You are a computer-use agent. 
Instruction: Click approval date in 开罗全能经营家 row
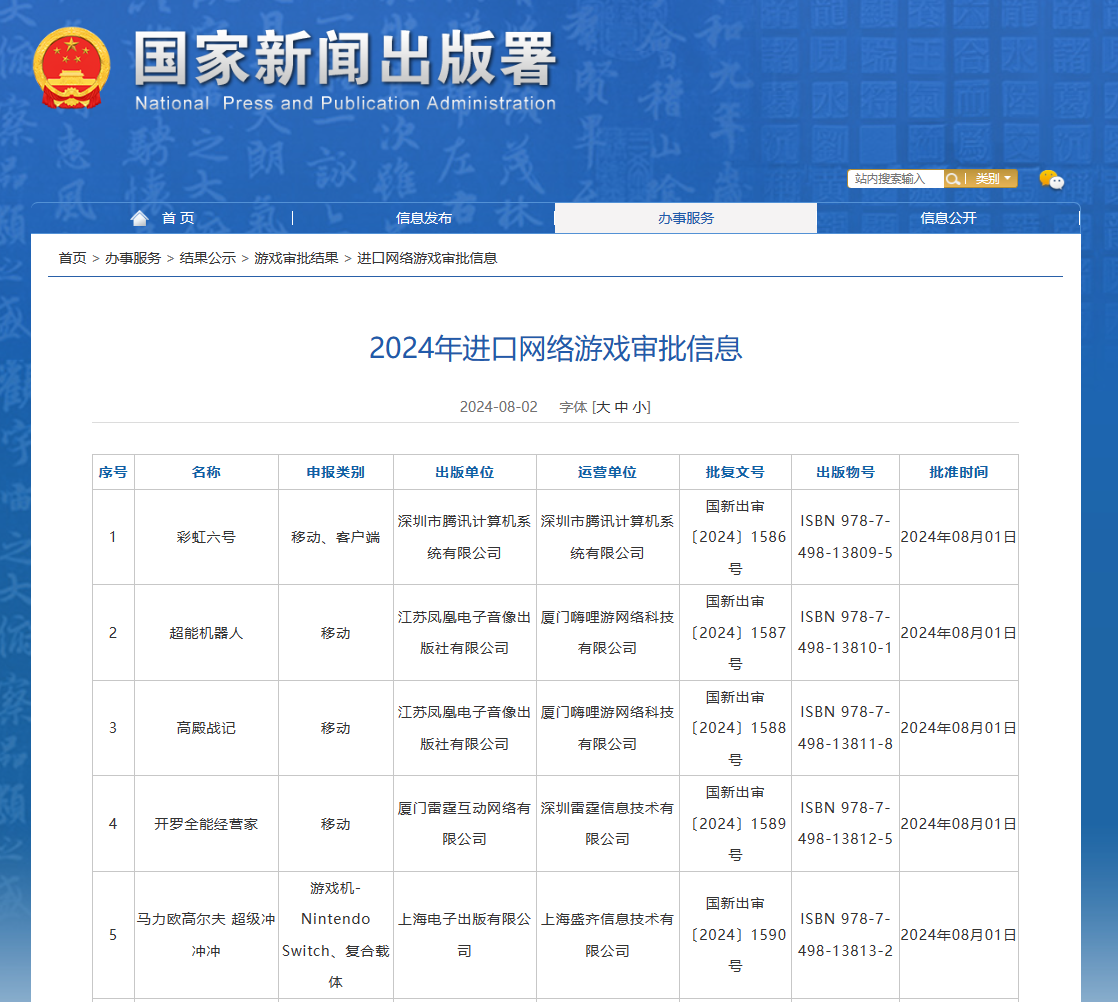point(958,824)
